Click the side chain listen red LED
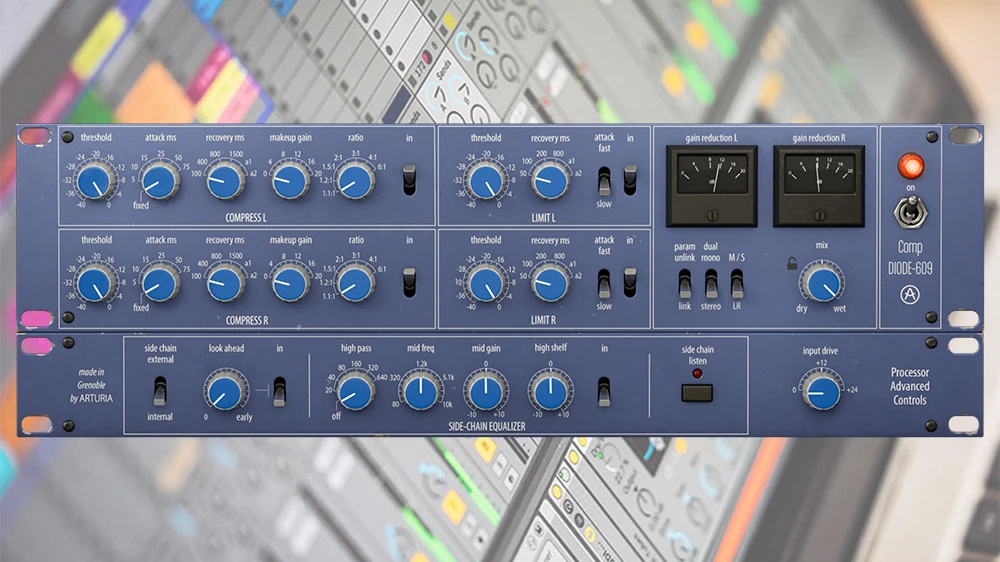1000x562 pixels. point(698,374)
